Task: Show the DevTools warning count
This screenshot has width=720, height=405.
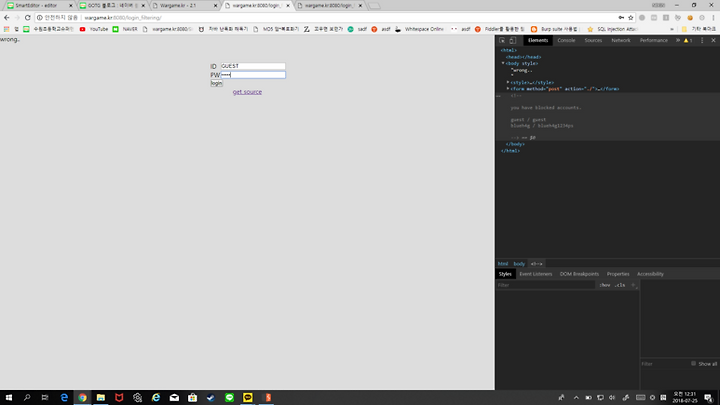Action: point(688,40)
